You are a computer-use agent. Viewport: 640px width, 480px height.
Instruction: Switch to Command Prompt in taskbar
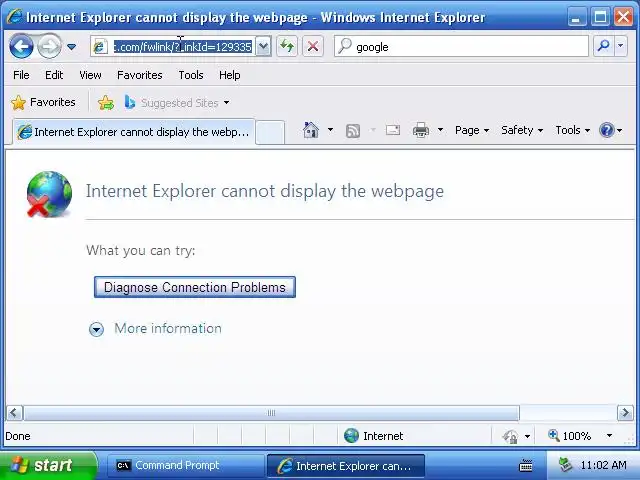(185, 465)
